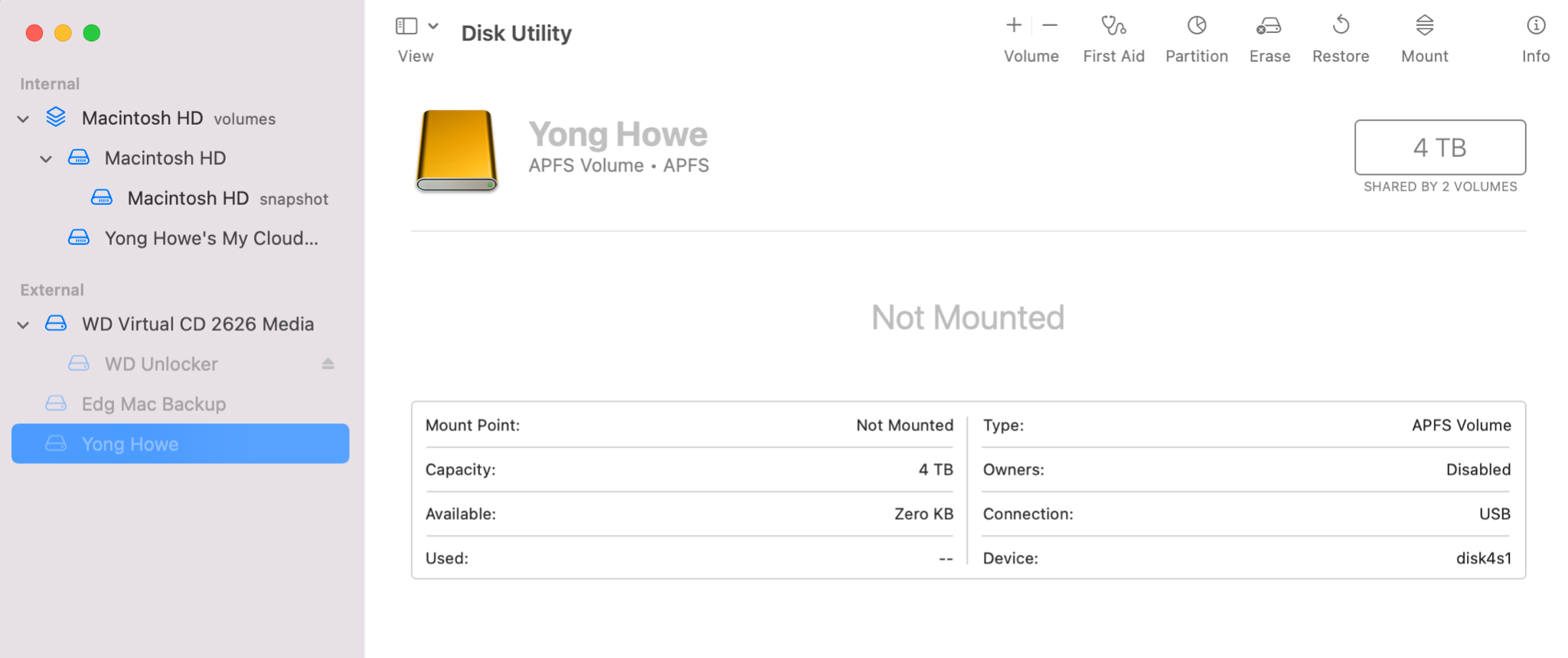
Task: Collapse the nested Macintosh HD volume
Action: pos(46,159)
